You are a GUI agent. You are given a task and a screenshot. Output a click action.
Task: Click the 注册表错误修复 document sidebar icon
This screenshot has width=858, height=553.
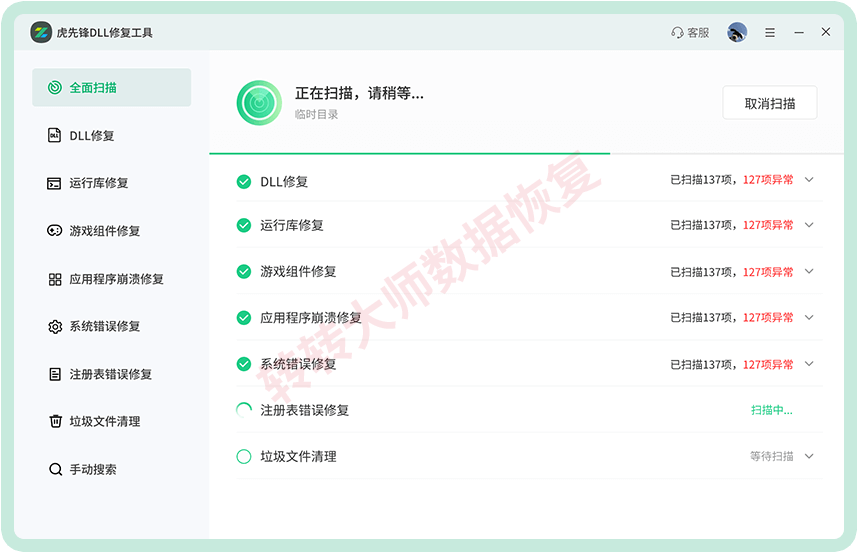(55, 374)
